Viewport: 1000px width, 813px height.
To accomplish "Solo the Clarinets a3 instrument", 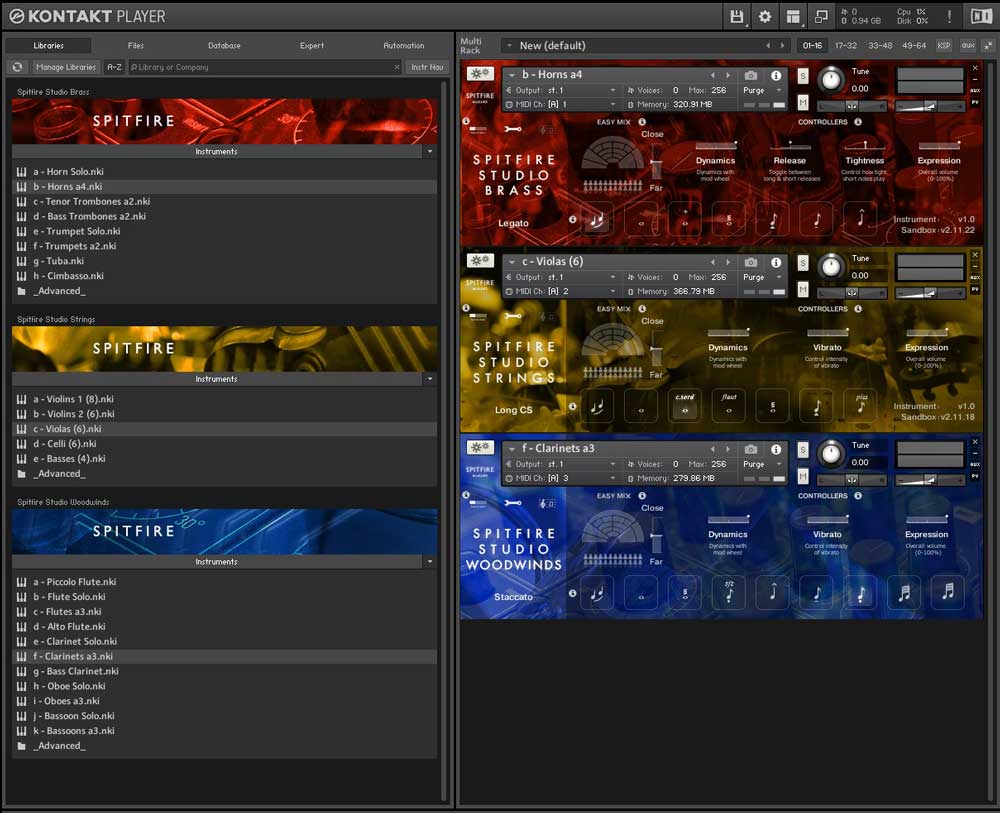I will (803, 450).
